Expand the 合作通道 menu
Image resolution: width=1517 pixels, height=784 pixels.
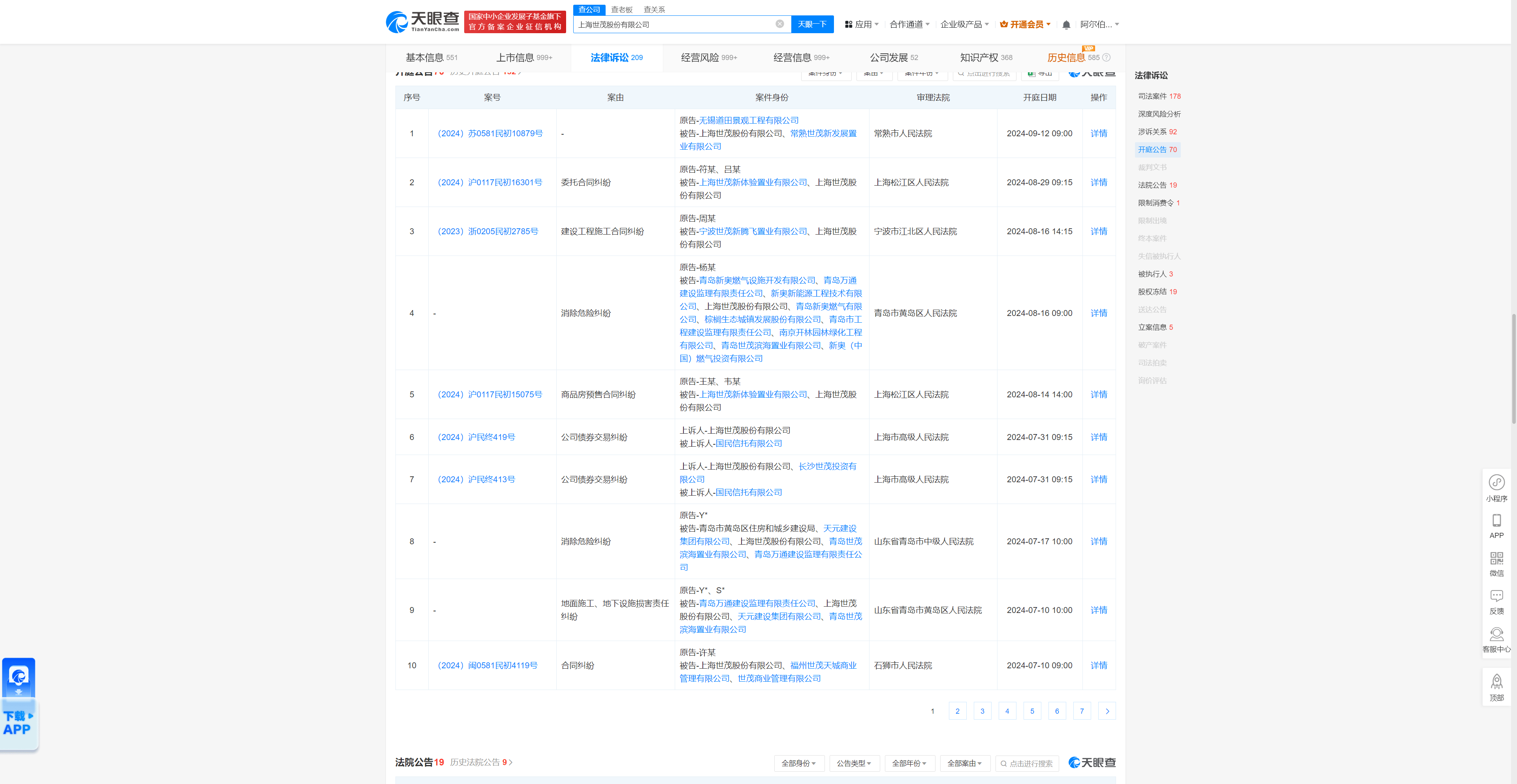(x=909, y=25)
